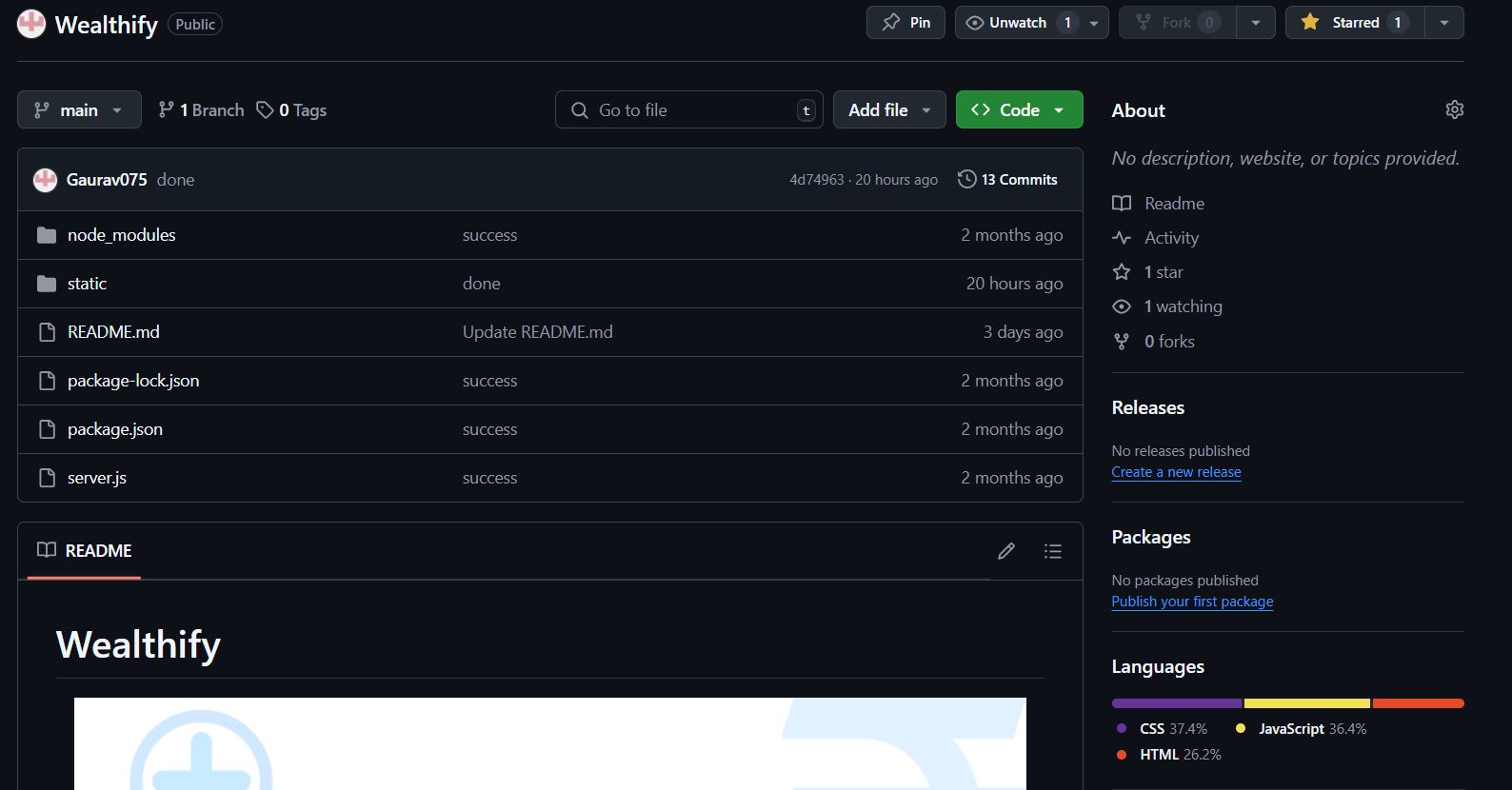The height and width of the screenshot is (790, 1512).
Task: Open the main branch selector dropdown
Action: point(79,109)
